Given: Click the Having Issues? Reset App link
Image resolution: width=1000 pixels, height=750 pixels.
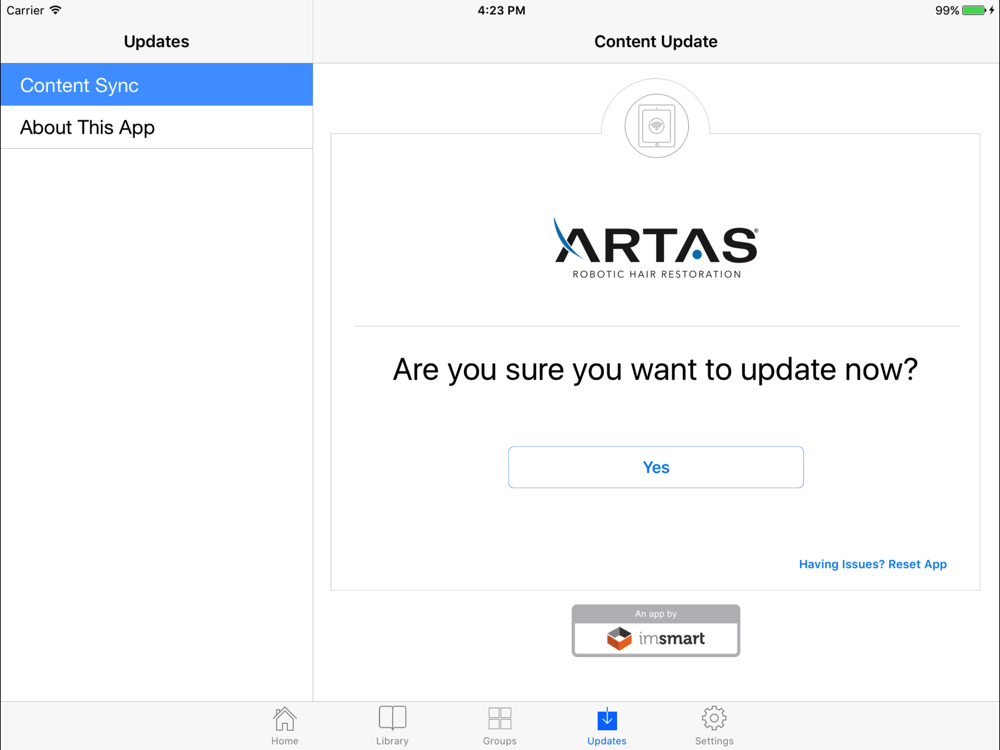Looking at the screenshot, I should pyautogui.click(x=872, y=564).
